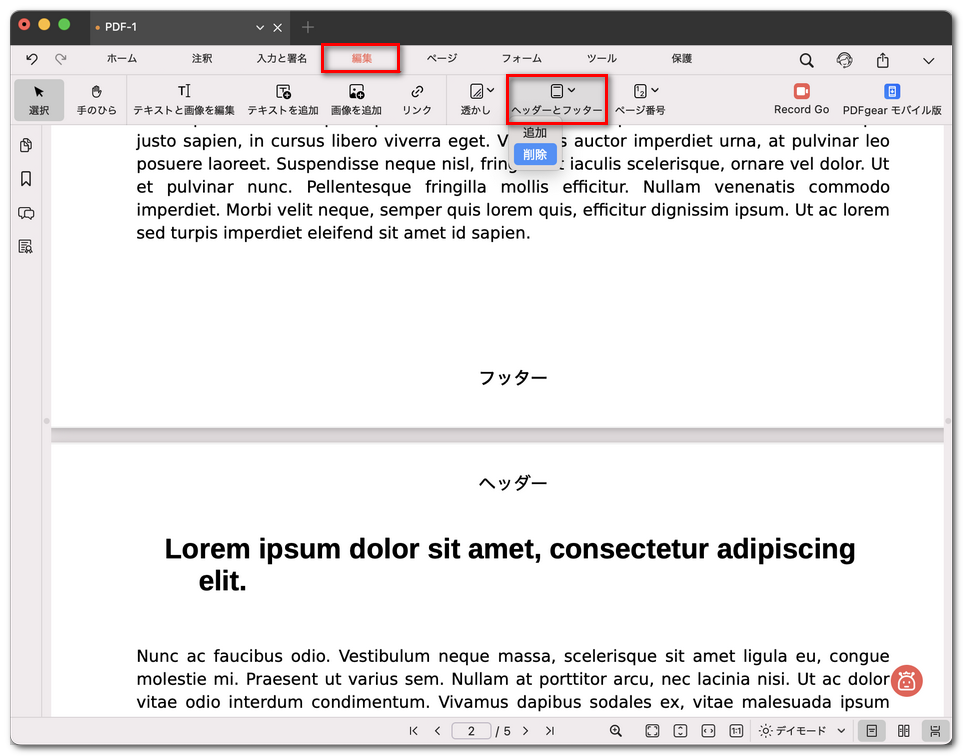
Task: Toggle continuous scrolling view mode
Action: click(935, 731)
